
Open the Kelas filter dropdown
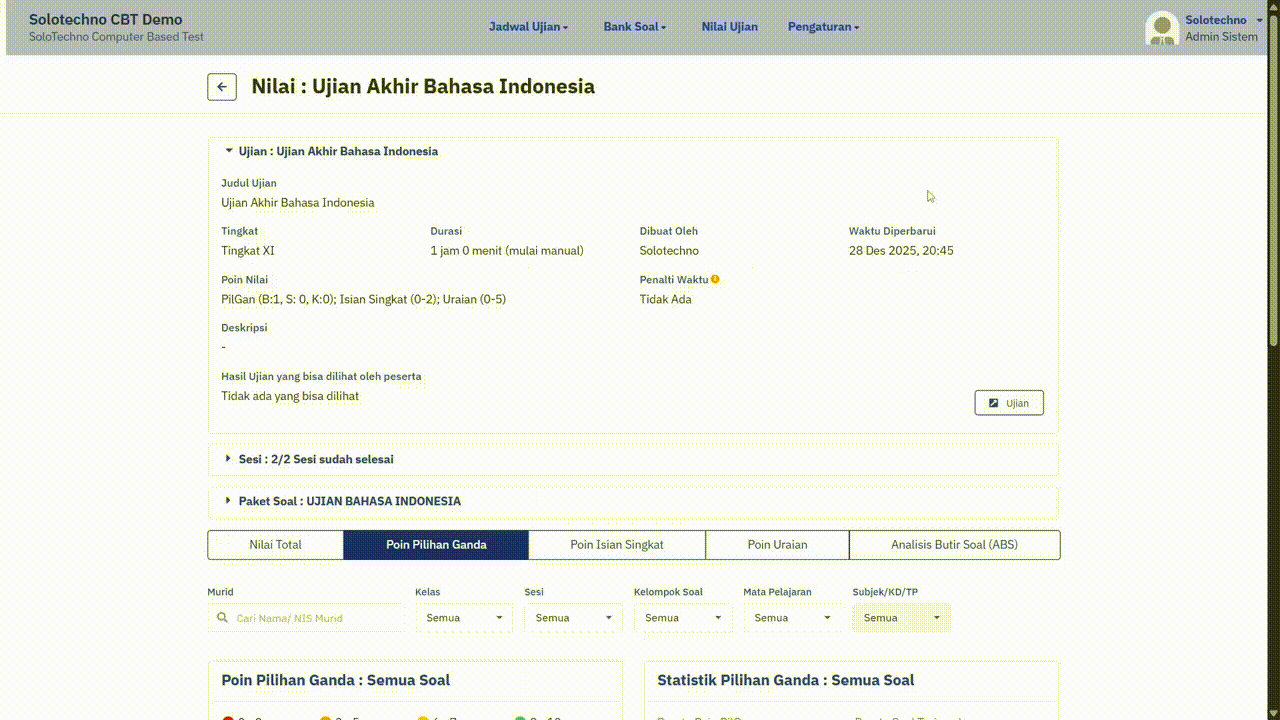464,618
